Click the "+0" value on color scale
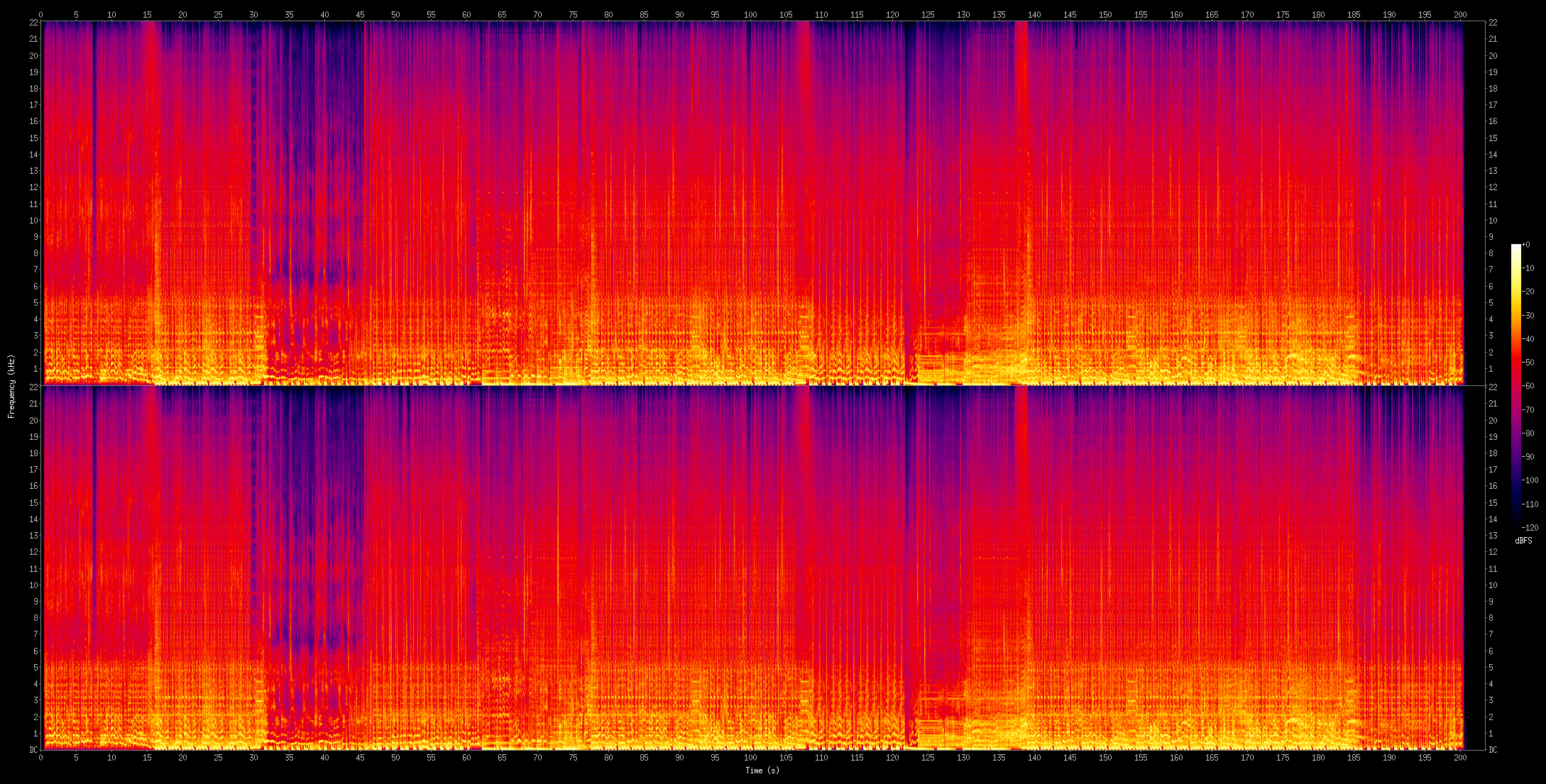The image size is (1546, 784). (x=1525, y=245)
